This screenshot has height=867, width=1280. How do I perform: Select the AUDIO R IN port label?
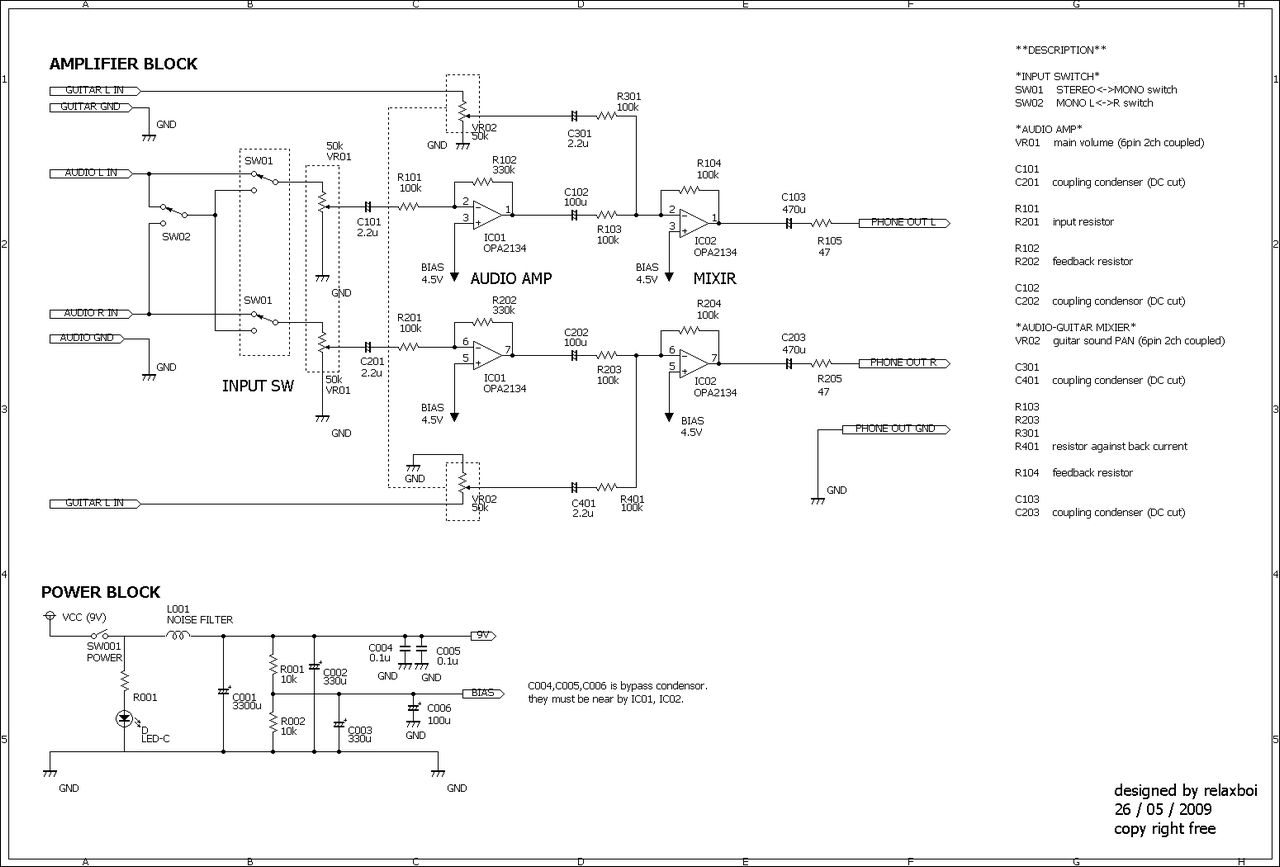tap(91, 313)
